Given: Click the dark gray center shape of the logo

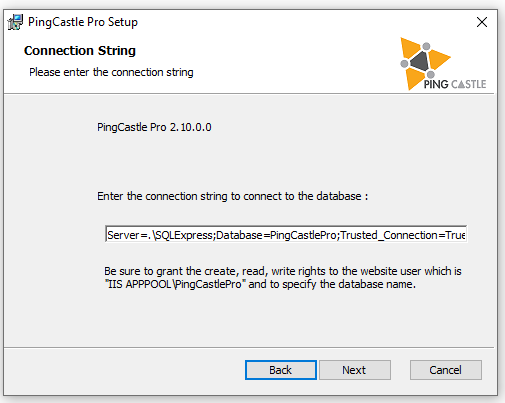Looking at the screenshot, I should tap(420, 61).
